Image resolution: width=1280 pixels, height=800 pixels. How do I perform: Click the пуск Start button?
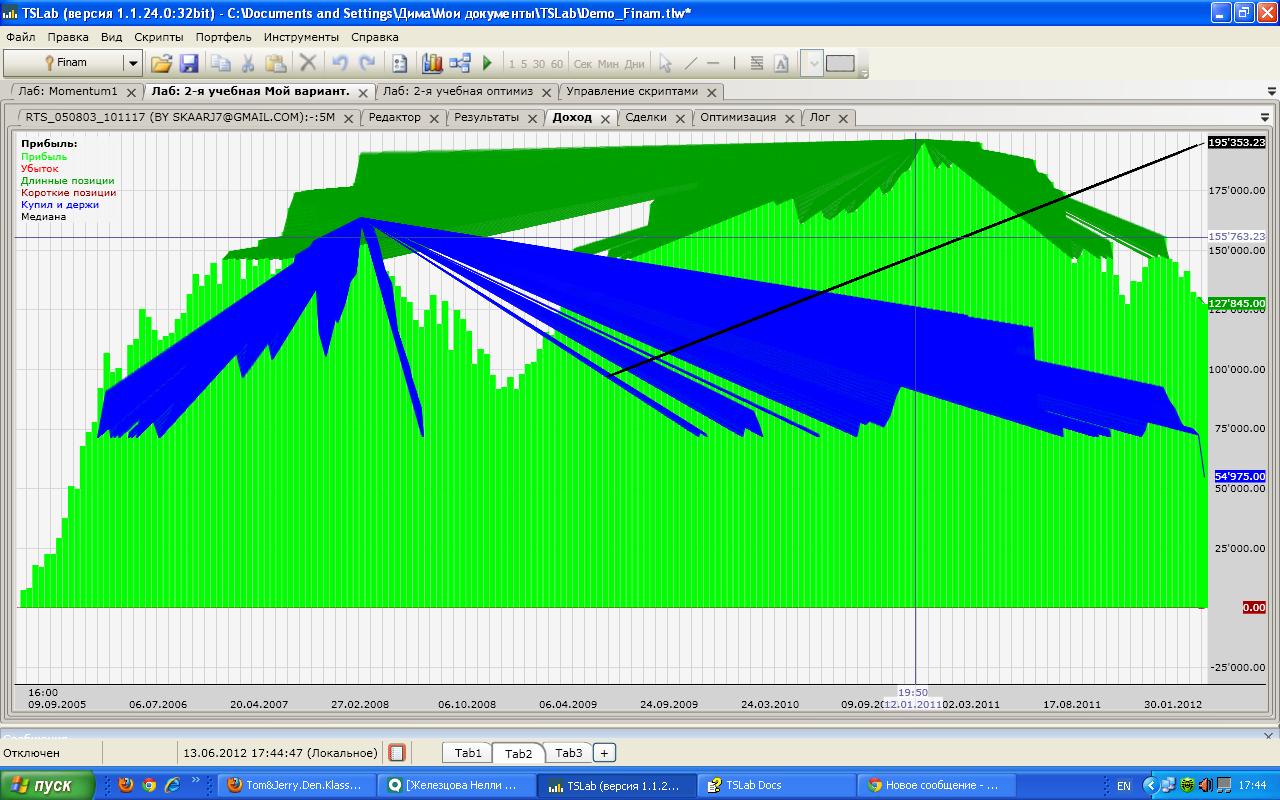pyautogui.click(x=48, y=785)
